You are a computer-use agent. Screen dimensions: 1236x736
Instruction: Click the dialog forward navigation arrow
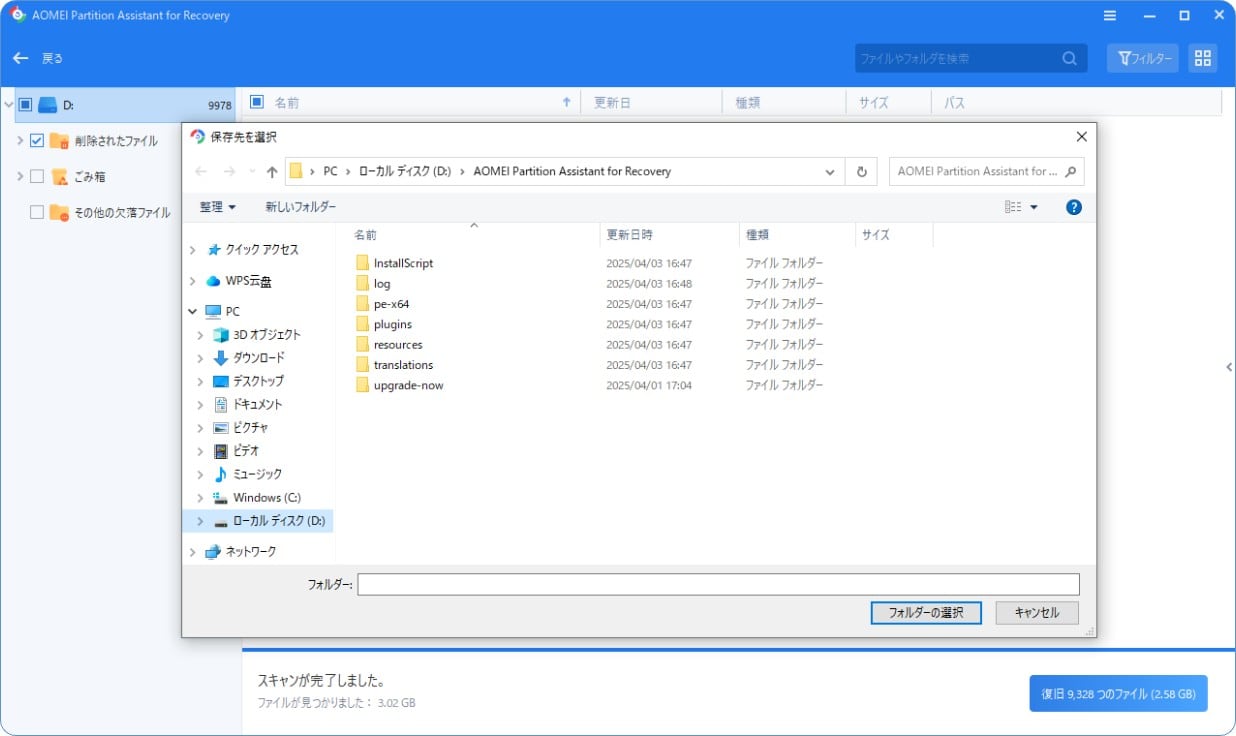(x=229, y=172)
